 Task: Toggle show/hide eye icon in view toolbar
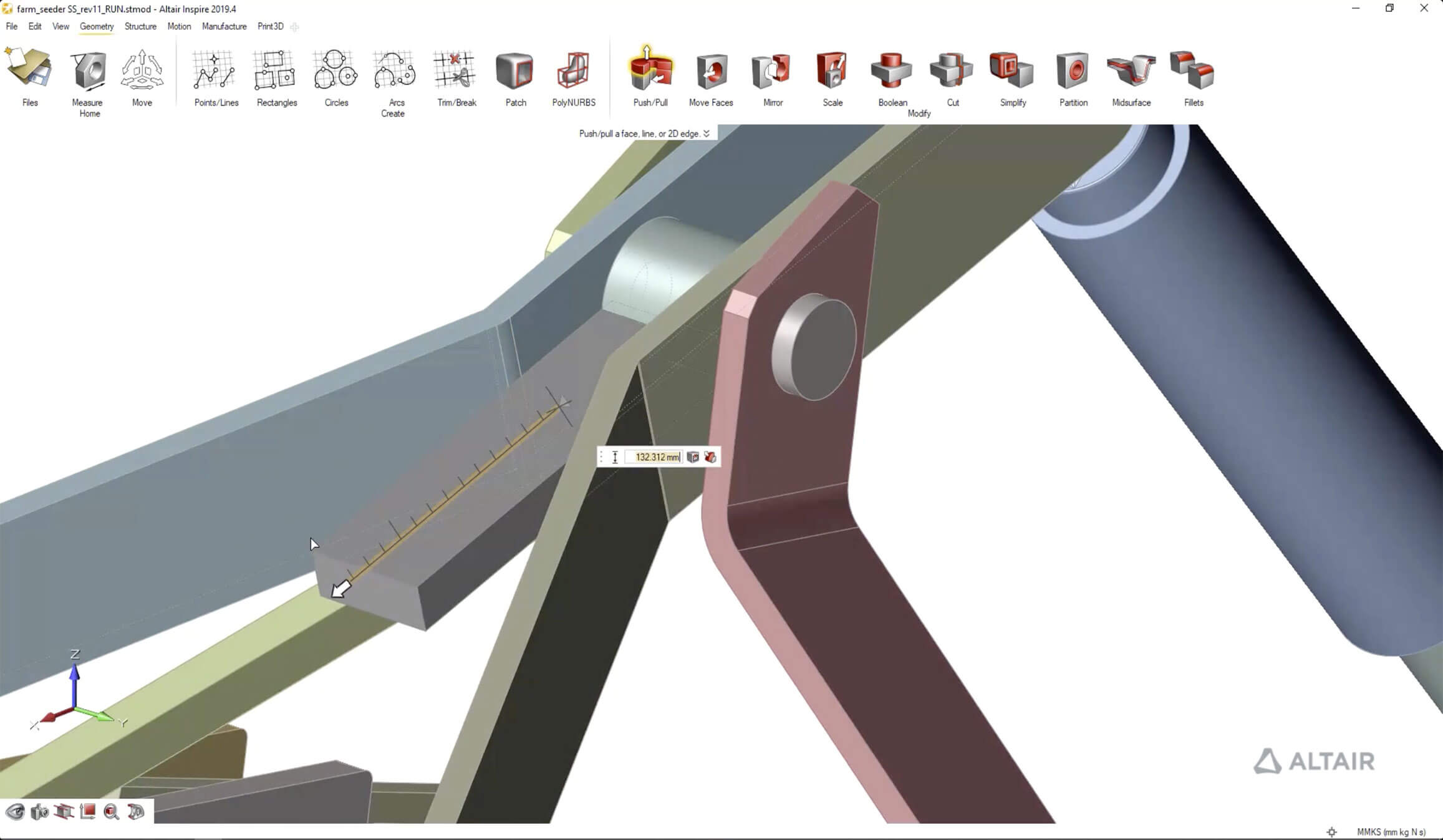tap(15, 812)
